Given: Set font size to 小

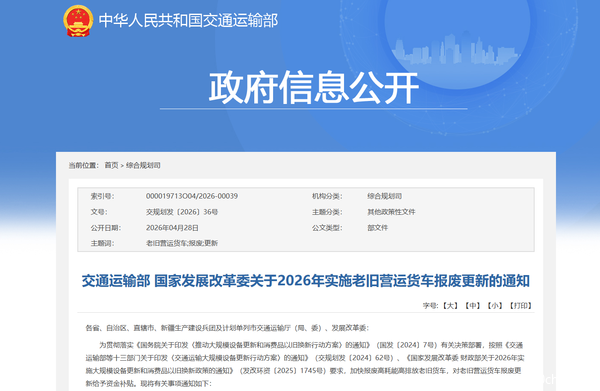Looking at the screenshot, I should [495, 306].
